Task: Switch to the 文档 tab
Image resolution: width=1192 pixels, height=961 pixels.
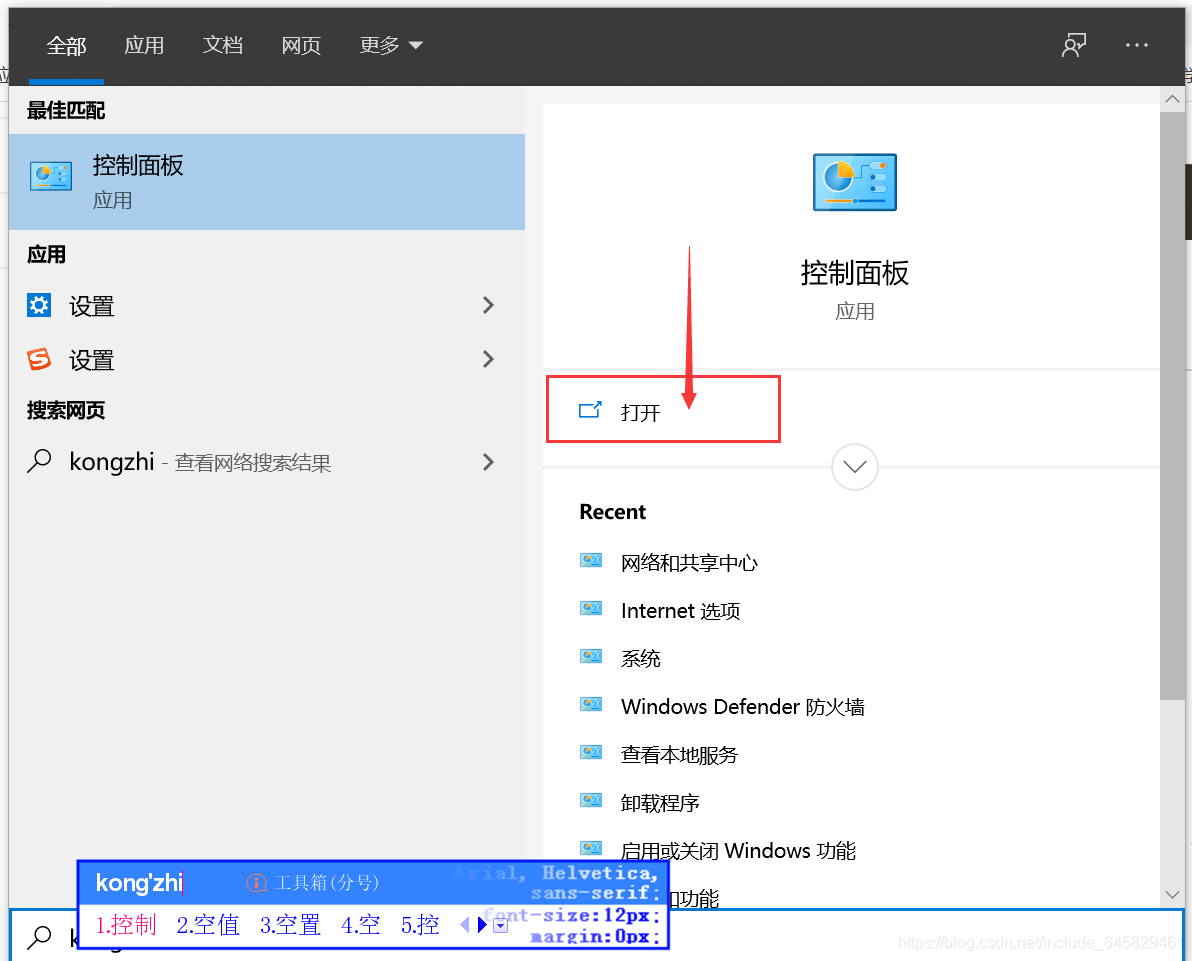Action: click(x=223, y=46)
